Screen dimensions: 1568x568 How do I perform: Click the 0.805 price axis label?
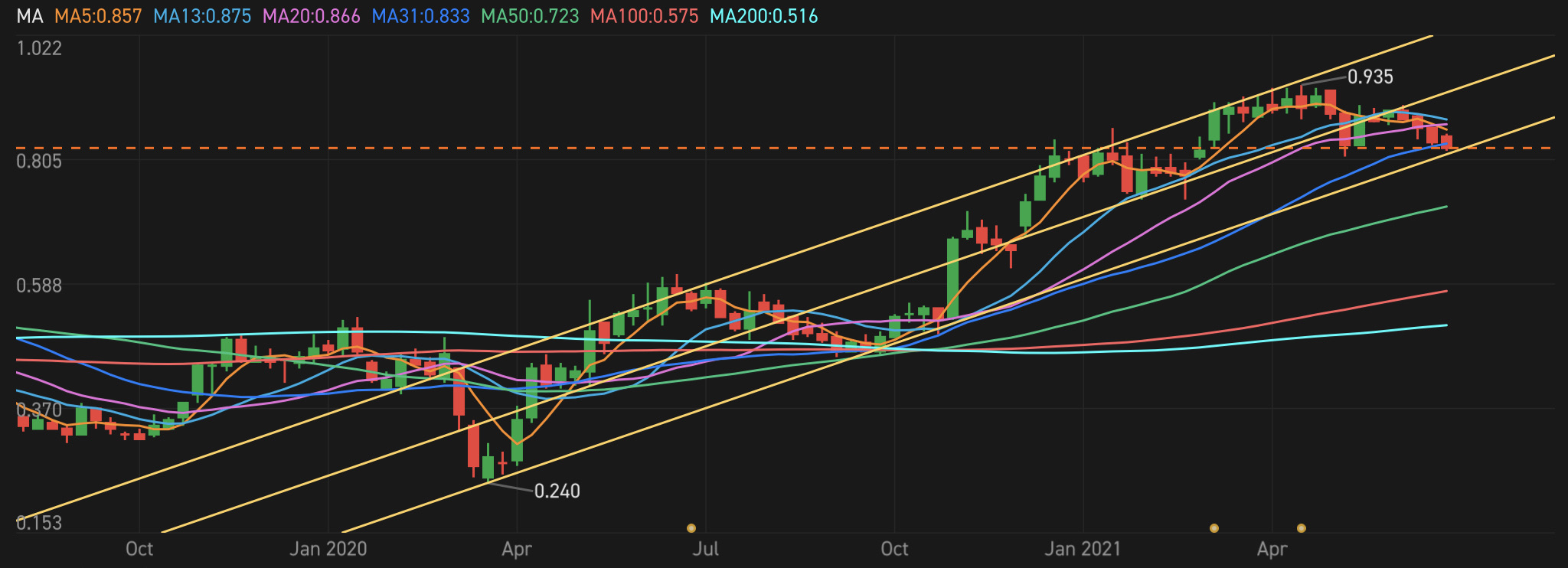coord(39,162)
